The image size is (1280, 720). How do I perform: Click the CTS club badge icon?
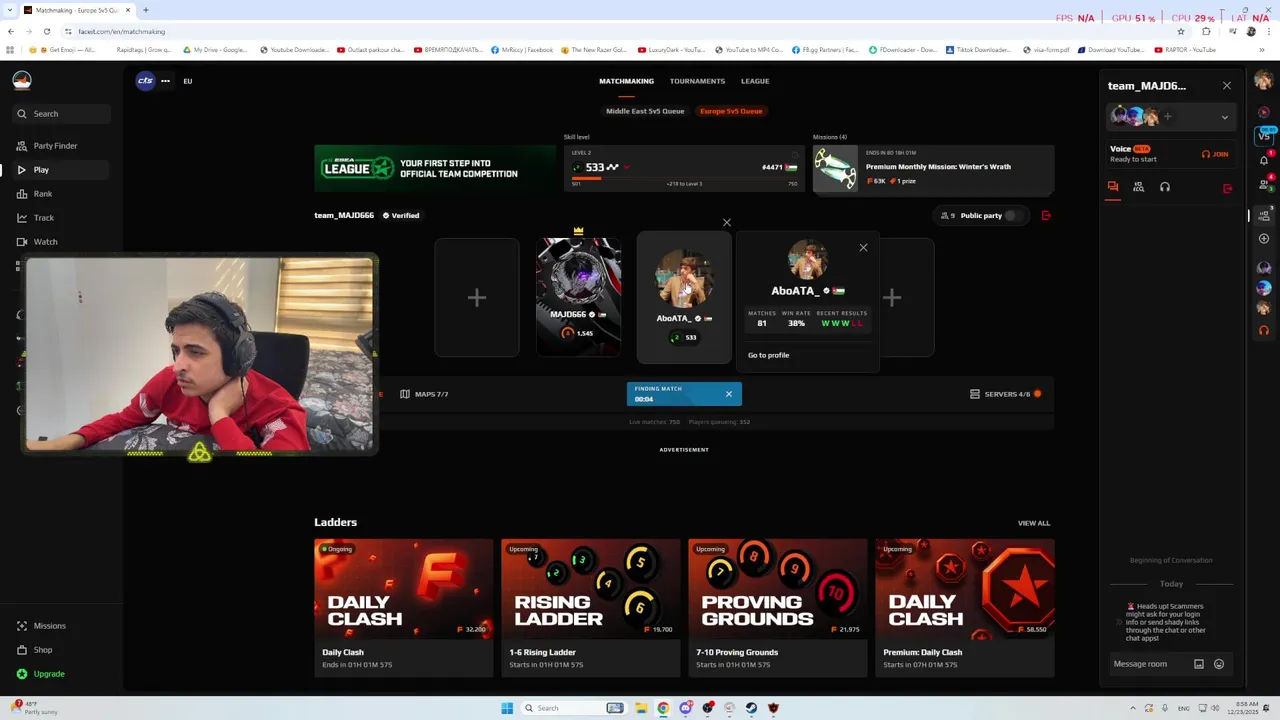146,81
